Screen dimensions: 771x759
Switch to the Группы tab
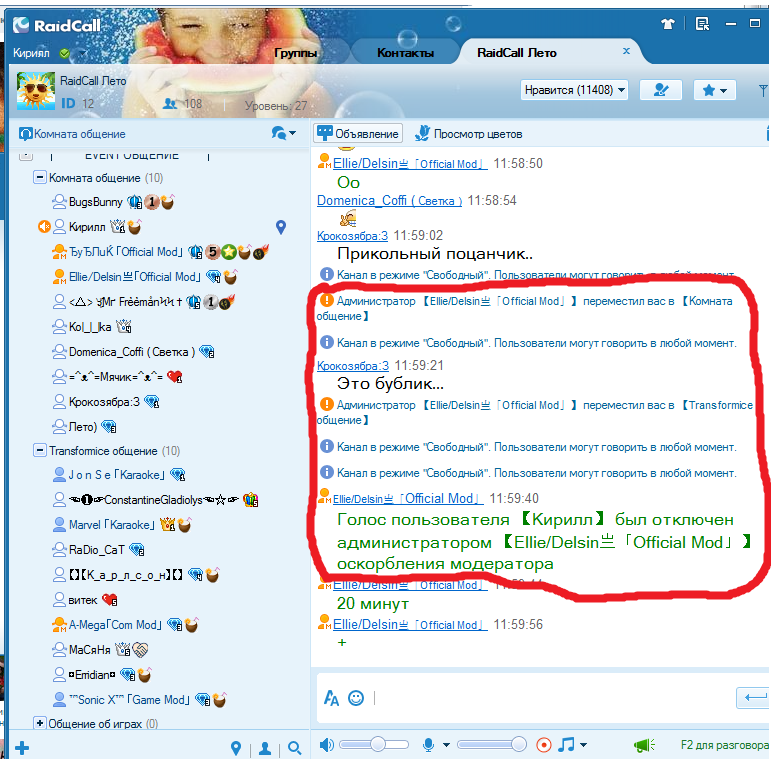[x=296, y=53]
